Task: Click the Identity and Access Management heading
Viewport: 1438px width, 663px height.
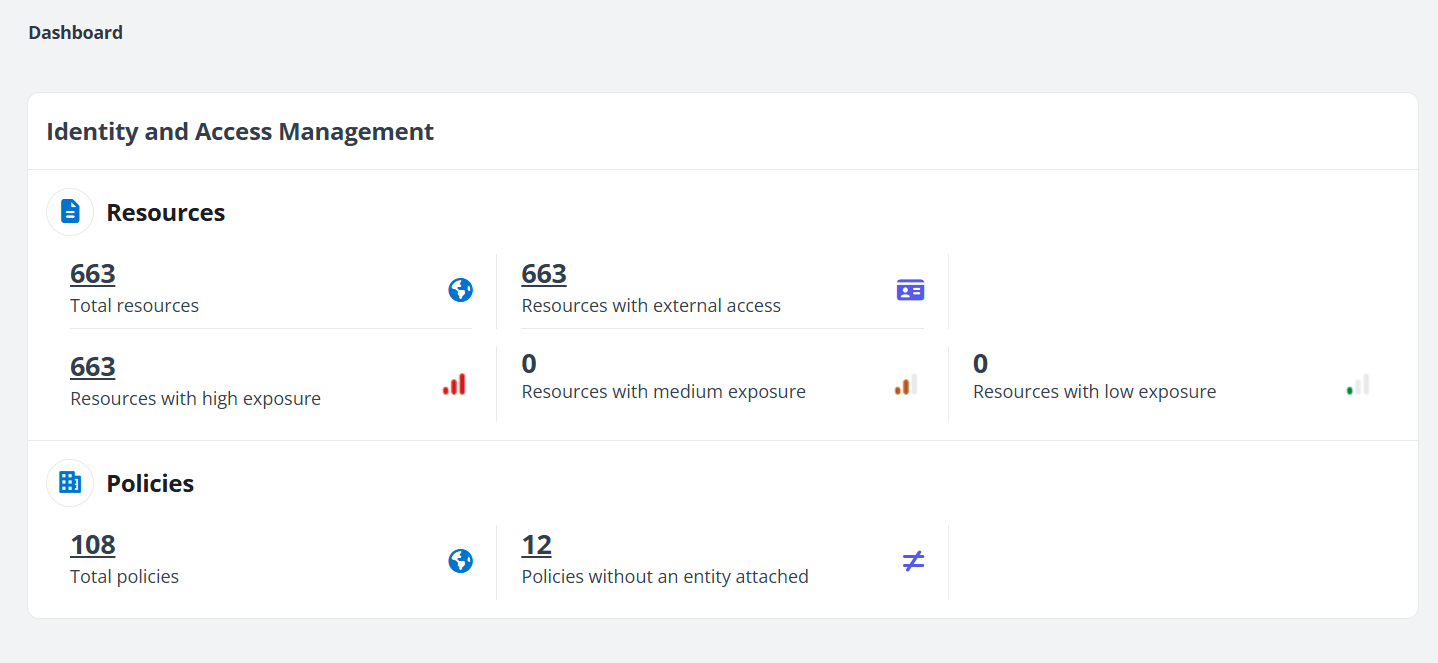Action: click(x=240, y=131)
